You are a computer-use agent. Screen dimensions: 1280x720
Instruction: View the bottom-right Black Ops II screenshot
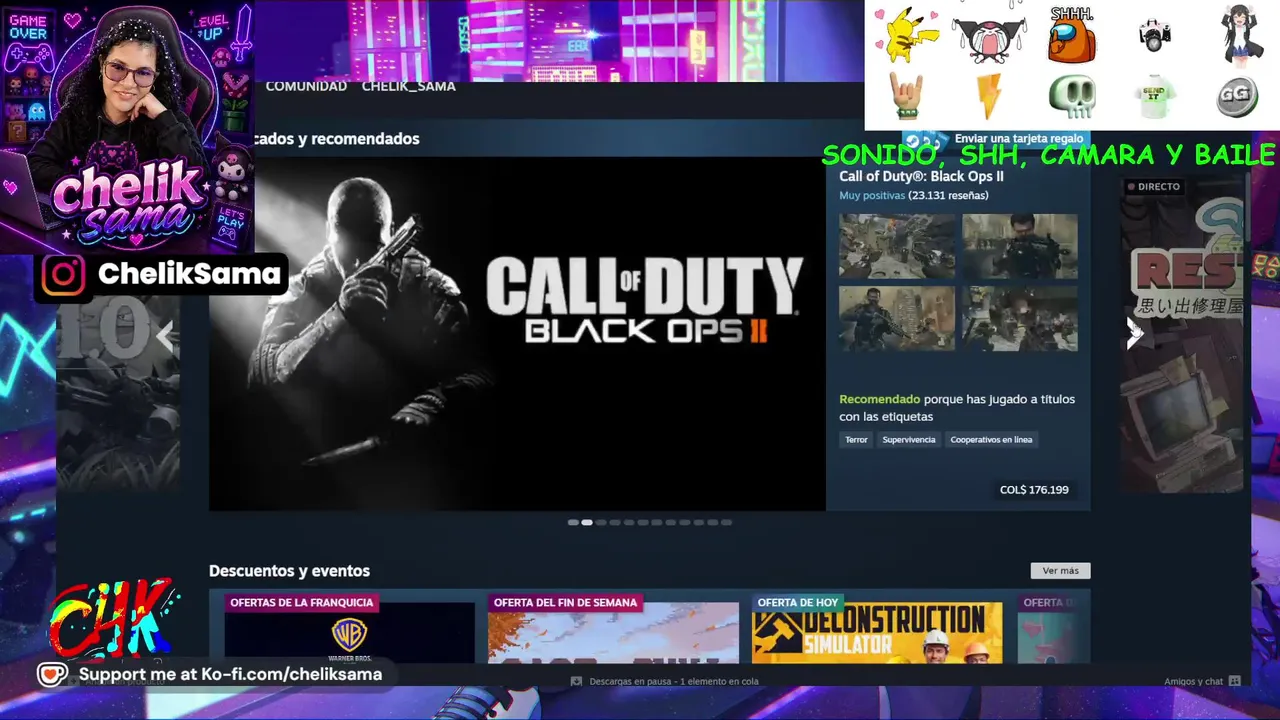click(x=1020, y=319)
